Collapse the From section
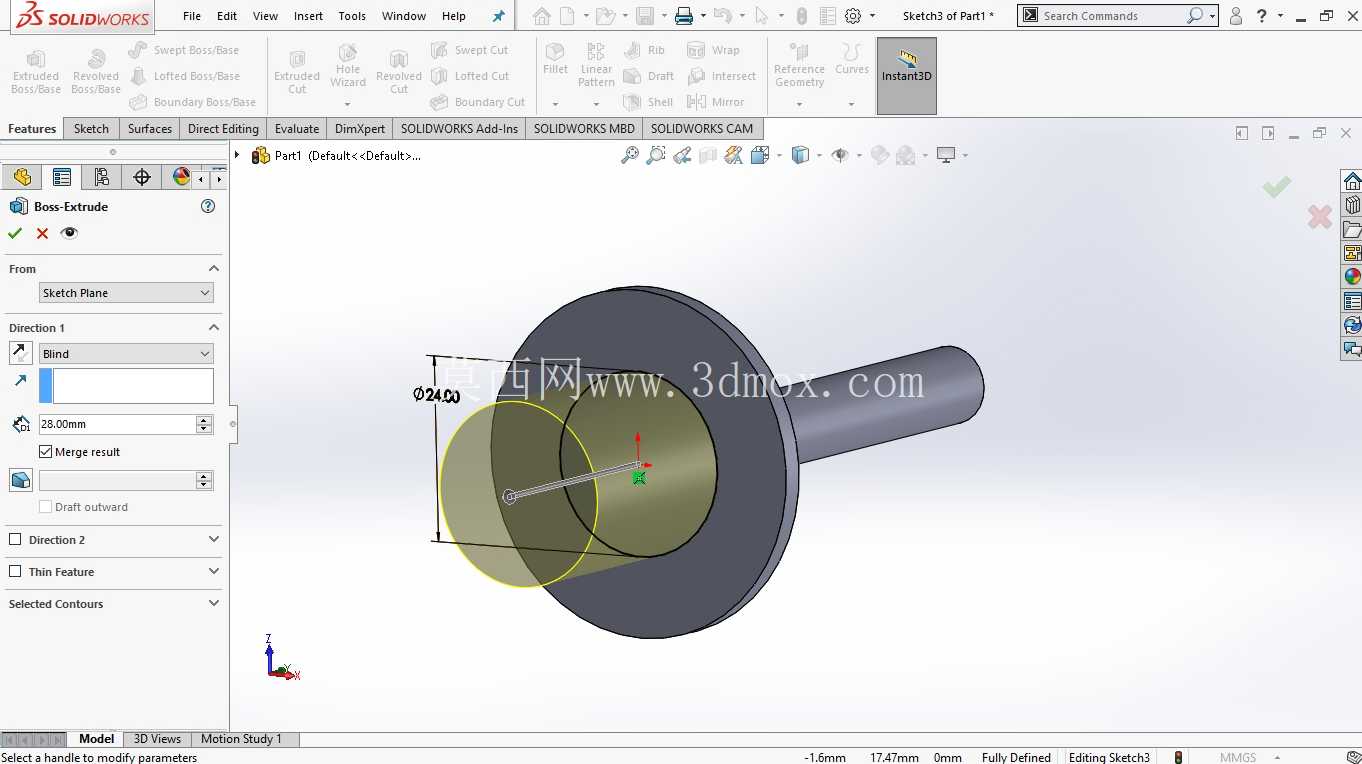The width and height of the screenshot is (1362, 764). click(x=214, y=269)
